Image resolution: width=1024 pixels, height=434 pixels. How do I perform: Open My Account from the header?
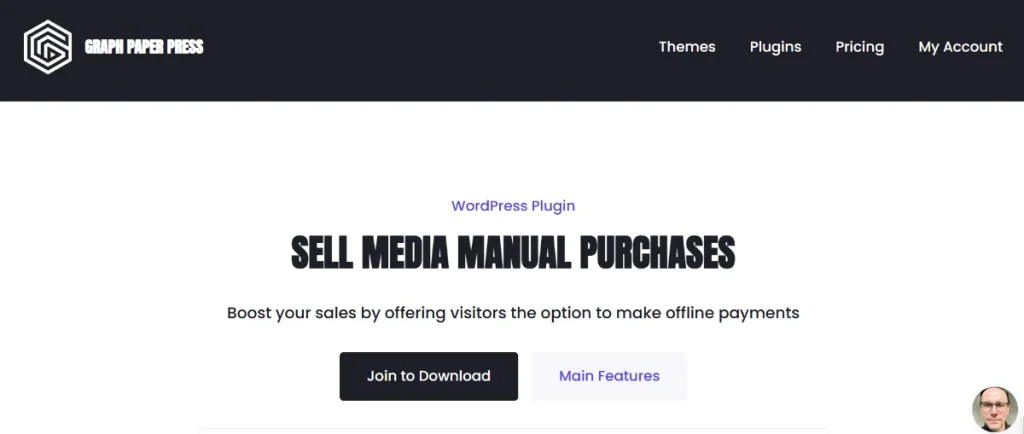click(x=960, y=47)
